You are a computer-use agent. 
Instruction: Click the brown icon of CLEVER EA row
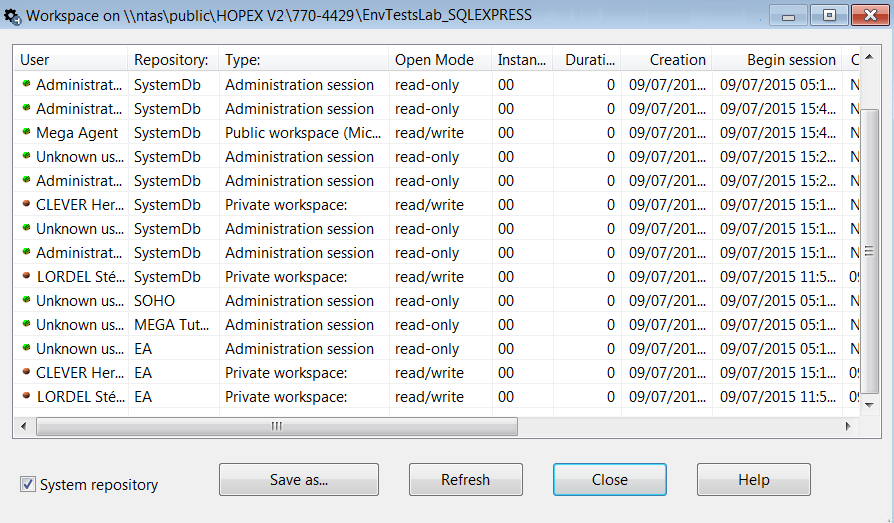[27, 372]
